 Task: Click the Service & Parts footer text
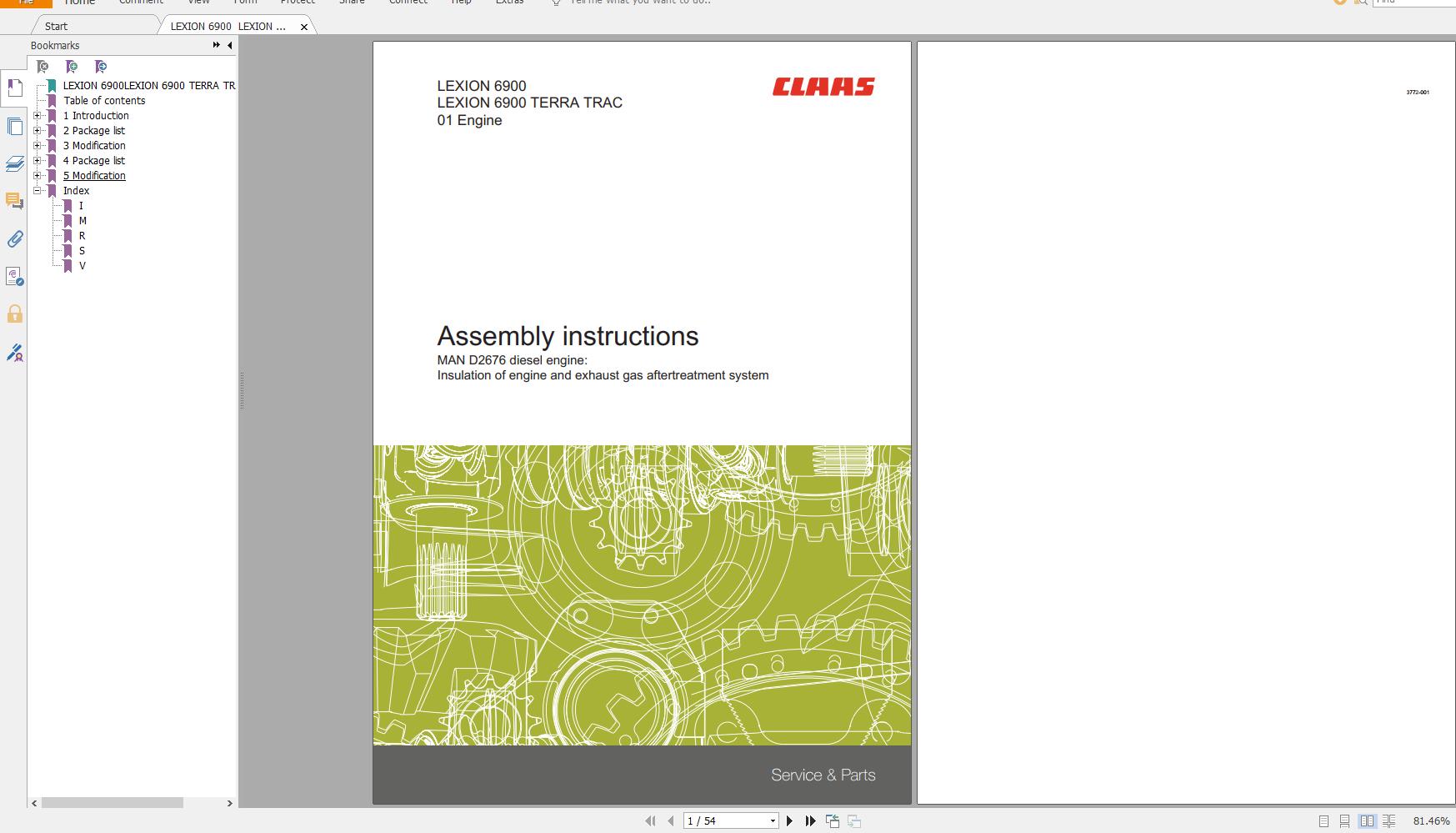click(x=823, y=775)
